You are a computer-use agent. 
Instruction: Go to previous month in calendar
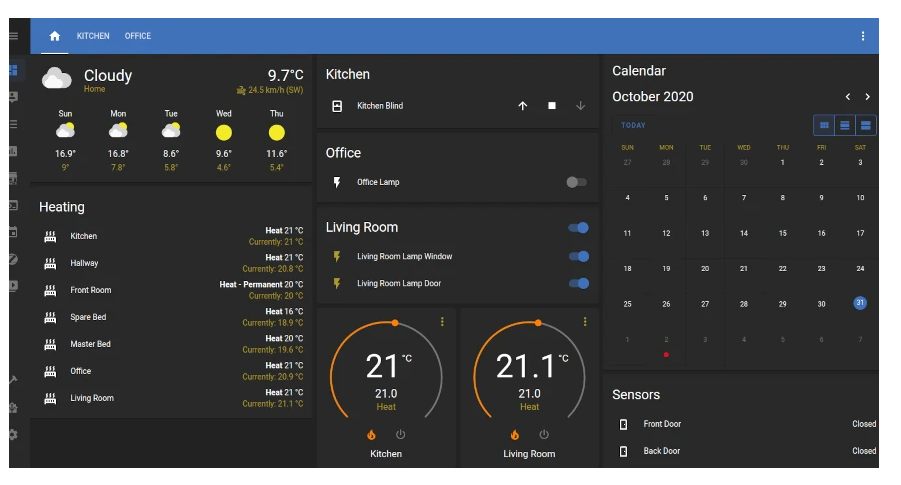pyautogui.click(x=848, y=97)
